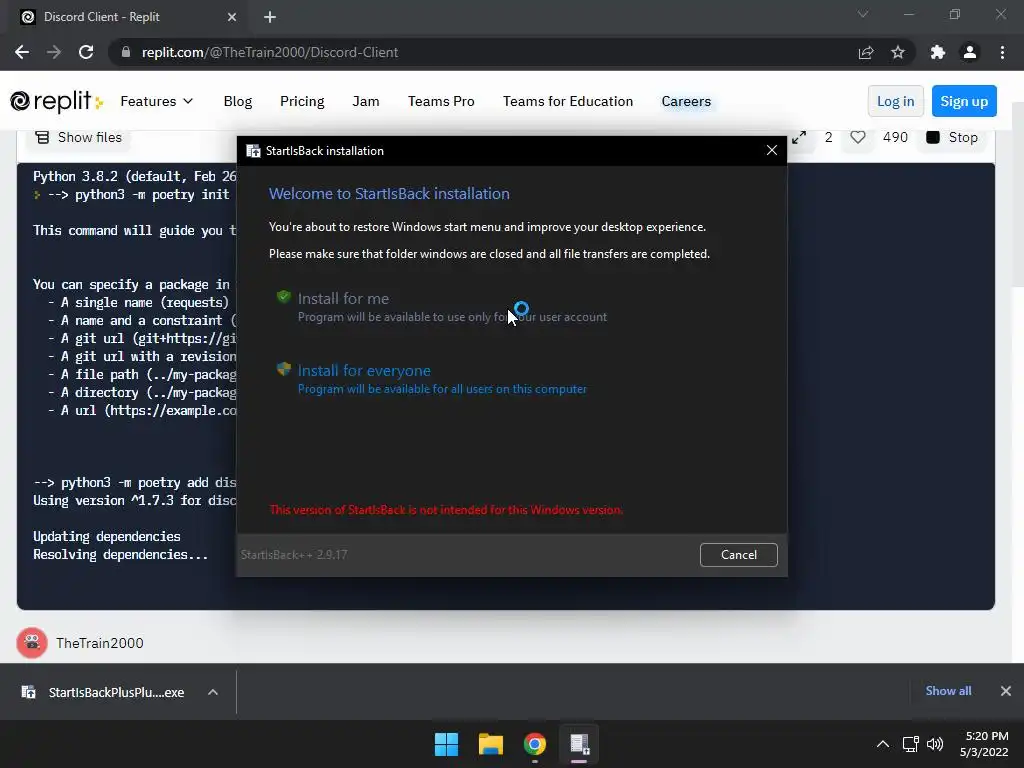The image size is (1024, 768).
Task: Switch to Chrome in the taskbar
Action: point(535,744)
